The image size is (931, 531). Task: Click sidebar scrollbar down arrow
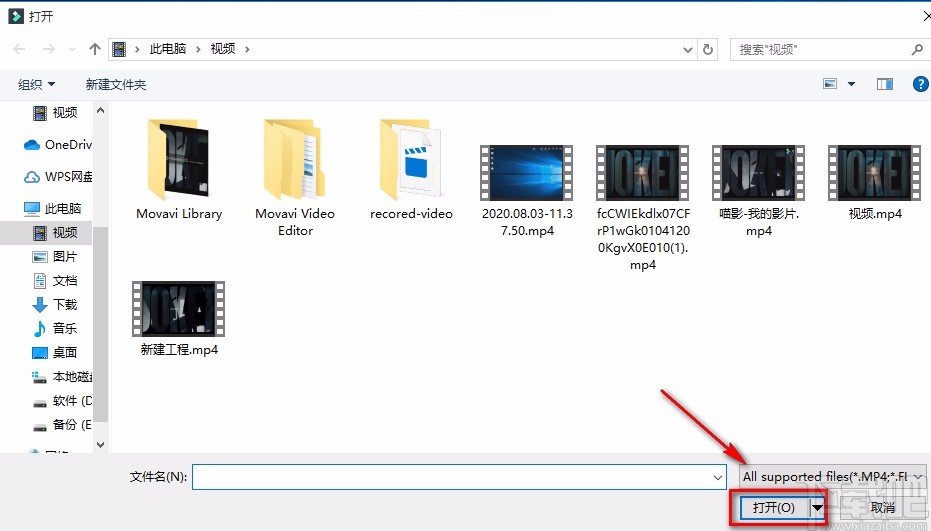point(100,444)
